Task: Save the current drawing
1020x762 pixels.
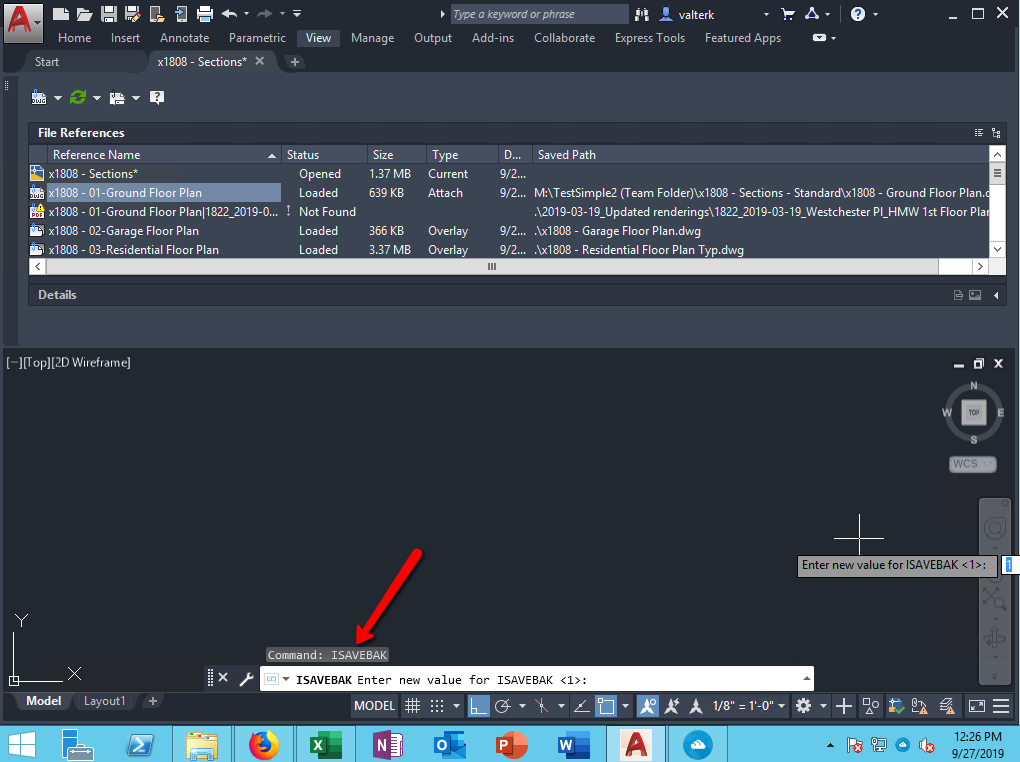Action: point(109,14)
